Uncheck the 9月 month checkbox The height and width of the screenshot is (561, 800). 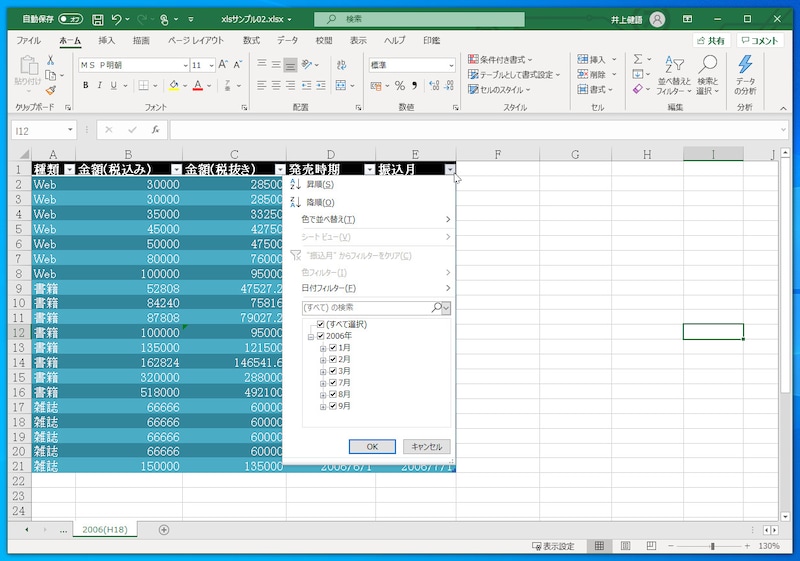333,406
